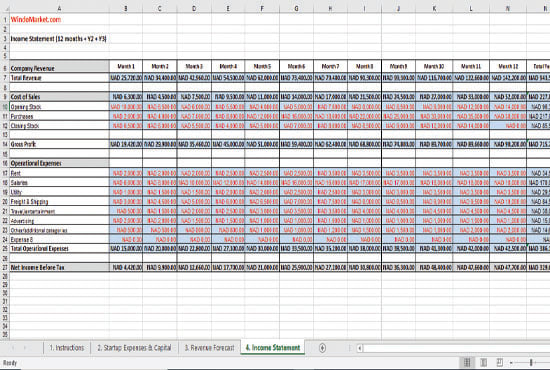Switch to Page Layout view
Image resolution: width=550 pixels, height=370 pixels.
pyautogui.click(x=483, y=362)
